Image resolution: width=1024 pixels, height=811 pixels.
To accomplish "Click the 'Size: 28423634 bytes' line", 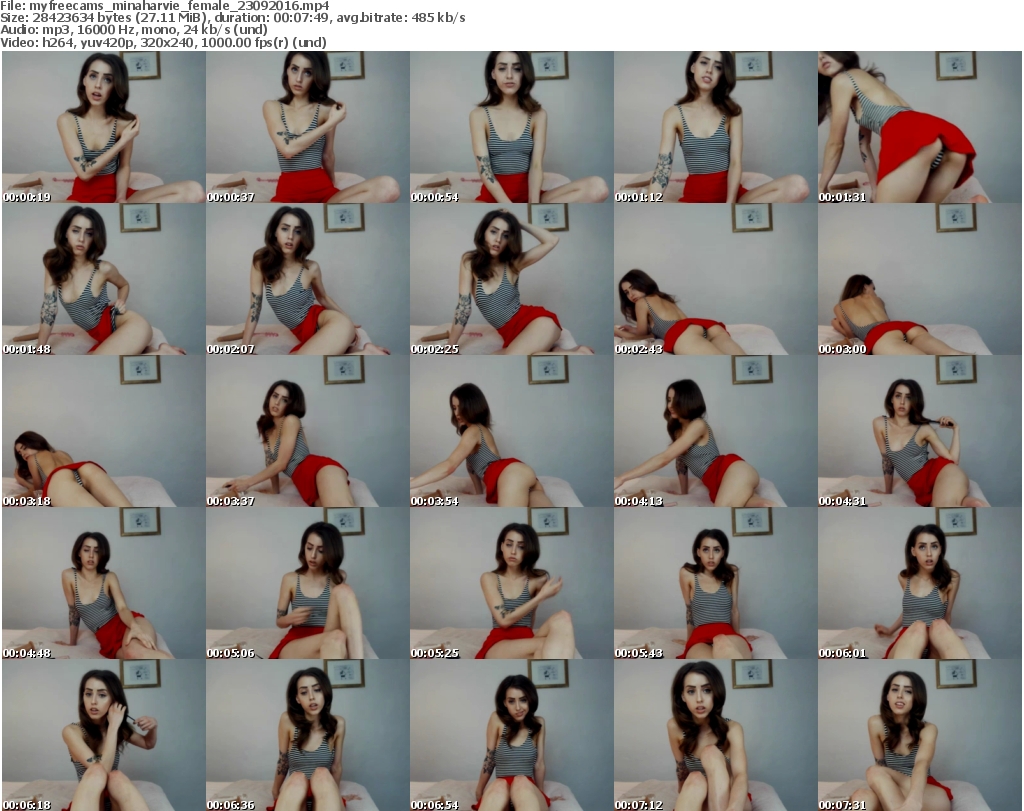I will tap(232, 18).
